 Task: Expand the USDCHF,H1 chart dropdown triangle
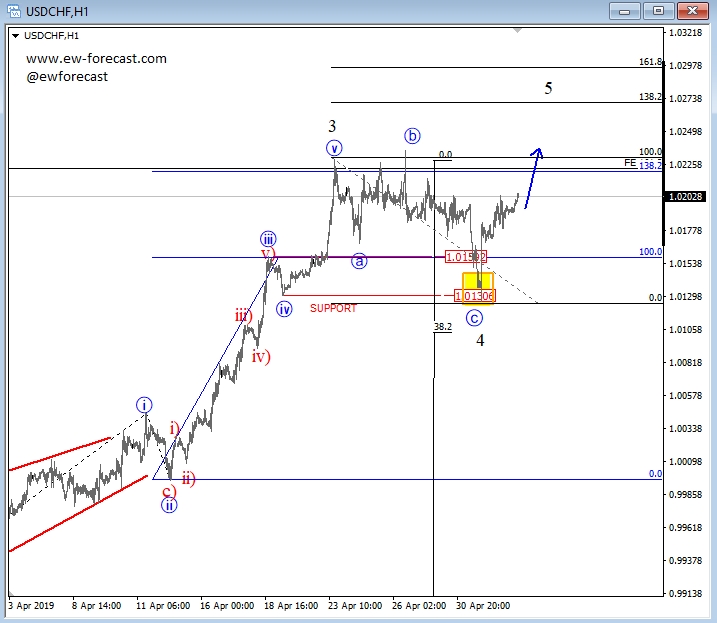(x=16, y=36)
